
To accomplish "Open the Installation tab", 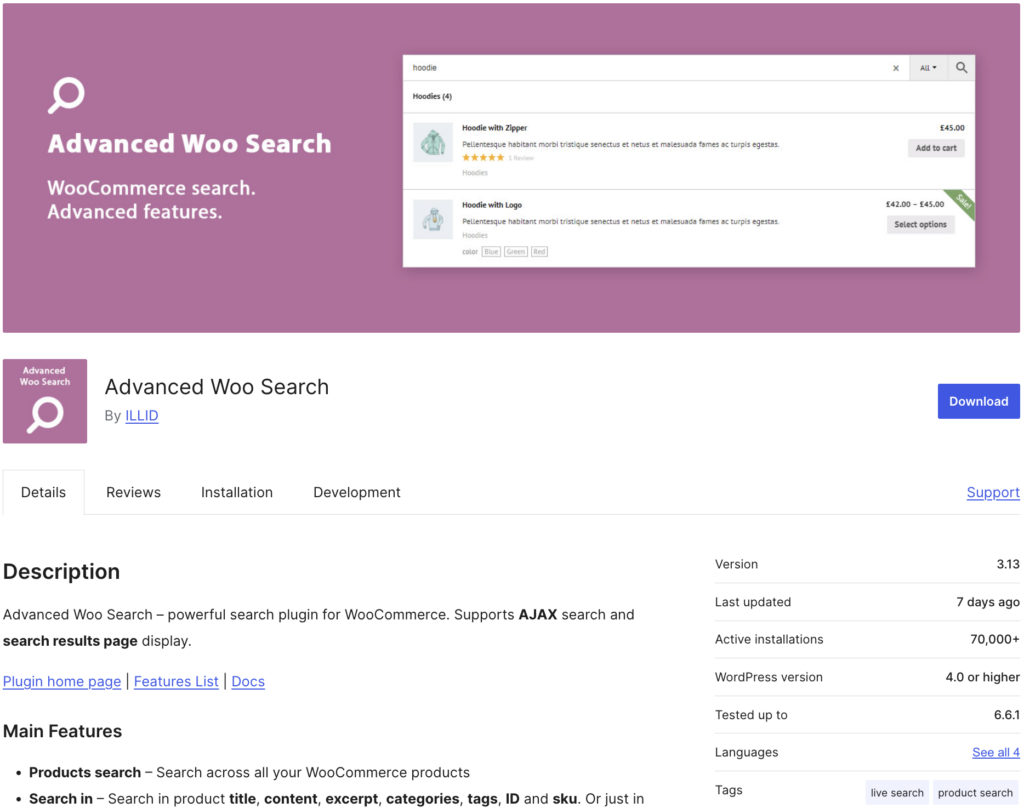I will coord(236,493).
